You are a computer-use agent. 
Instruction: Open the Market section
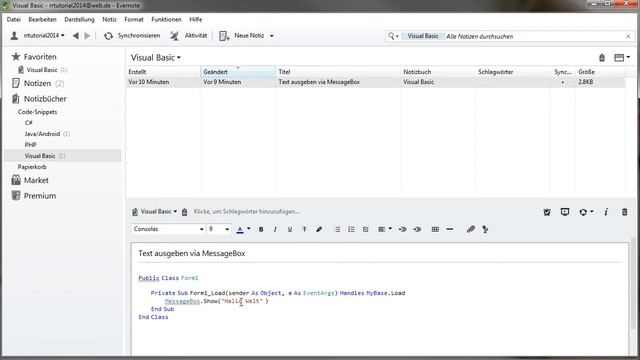click(30, 180)
